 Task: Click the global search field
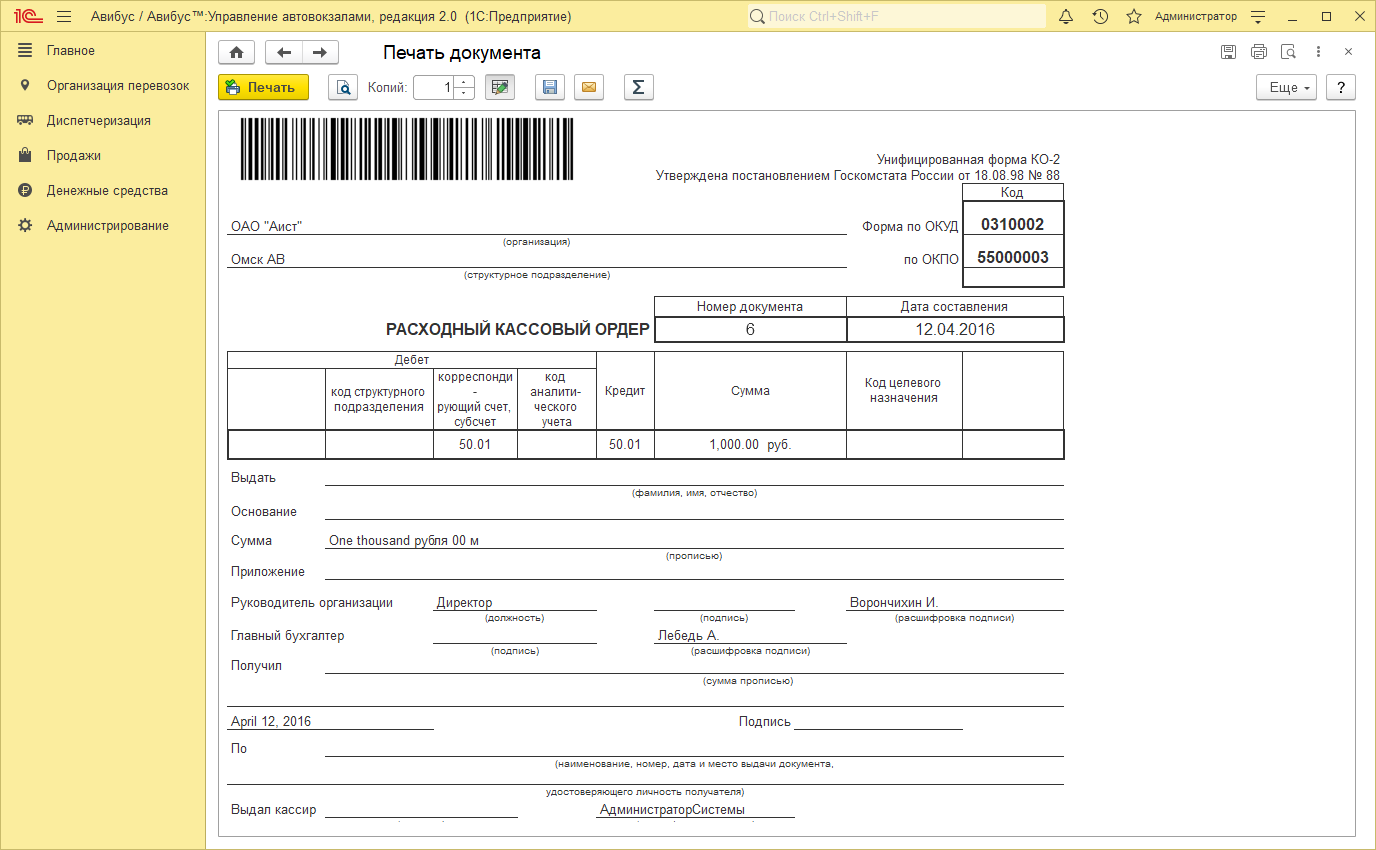click(900, 17)
